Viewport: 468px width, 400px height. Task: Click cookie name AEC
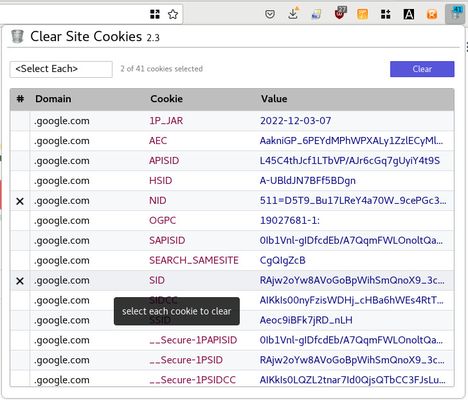[x=158, y=141]
